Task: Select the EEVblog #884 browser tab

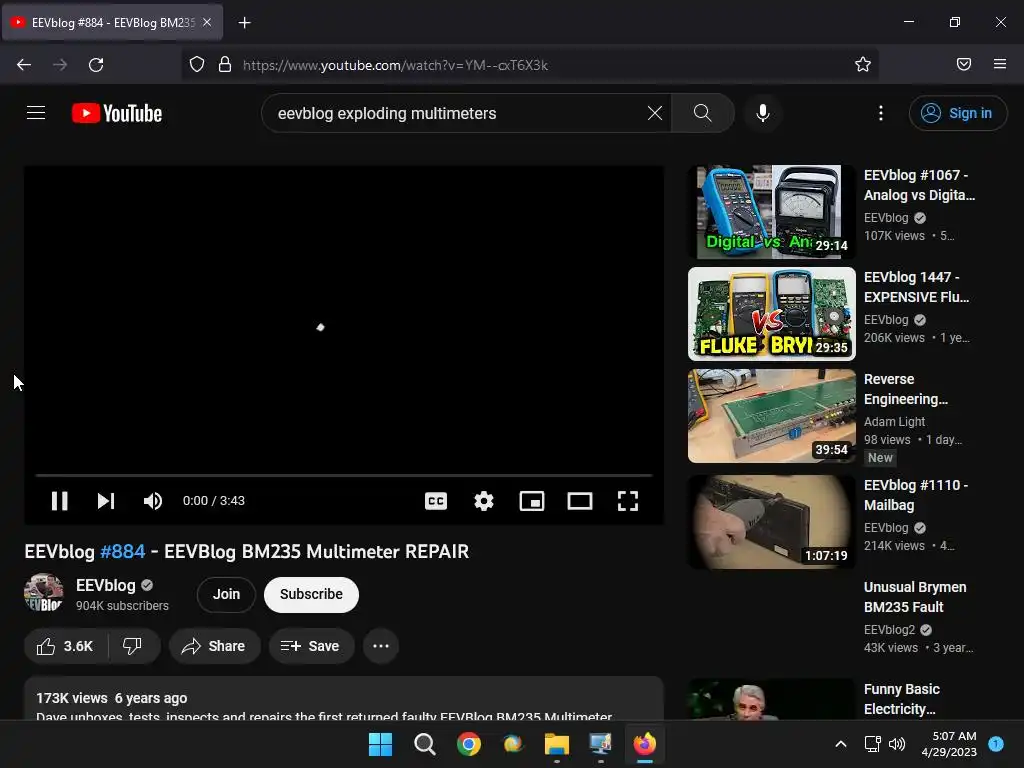Action: 112,23
